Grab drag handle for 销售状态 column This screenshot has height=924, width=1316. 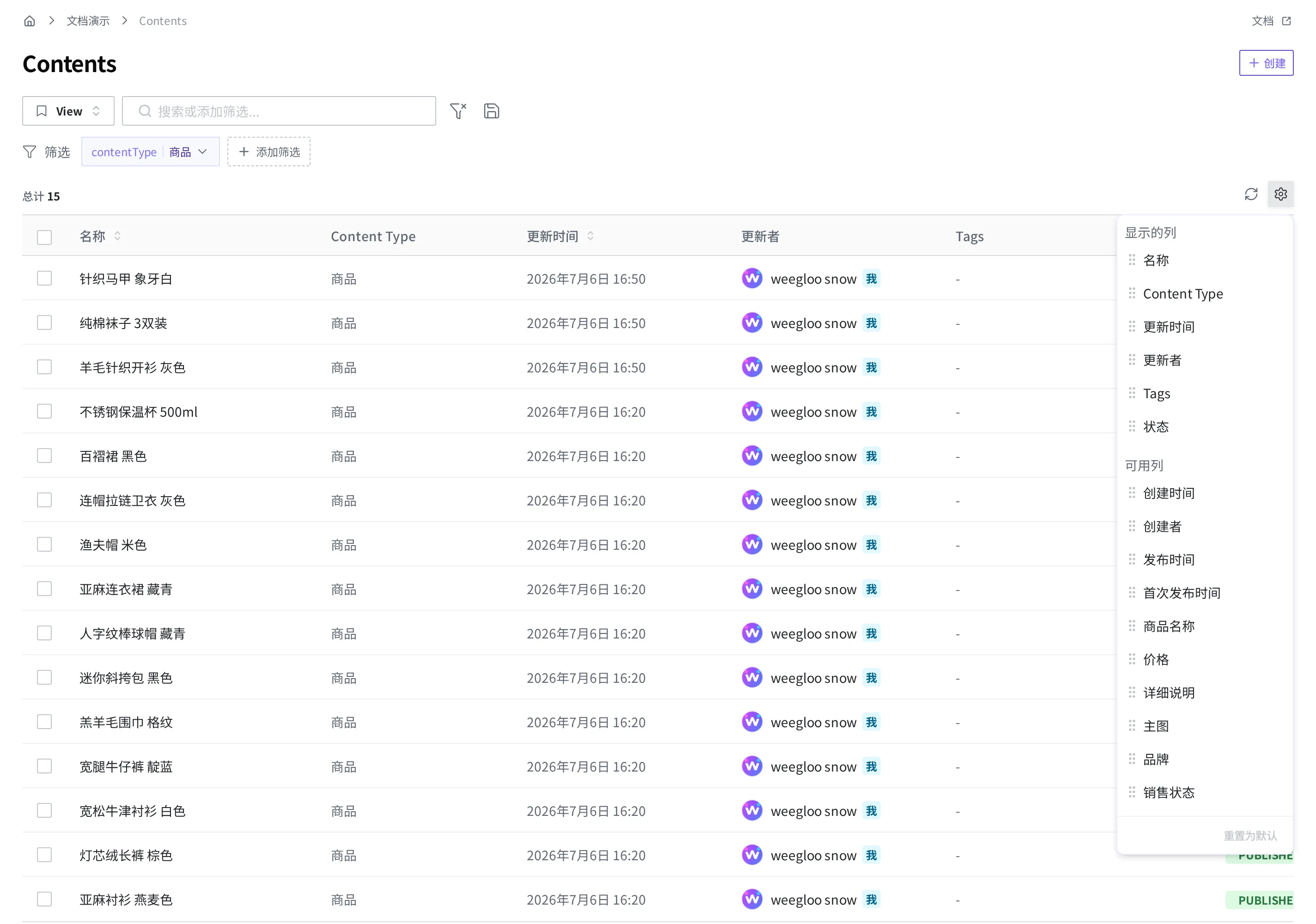(x=1132, y=792)
